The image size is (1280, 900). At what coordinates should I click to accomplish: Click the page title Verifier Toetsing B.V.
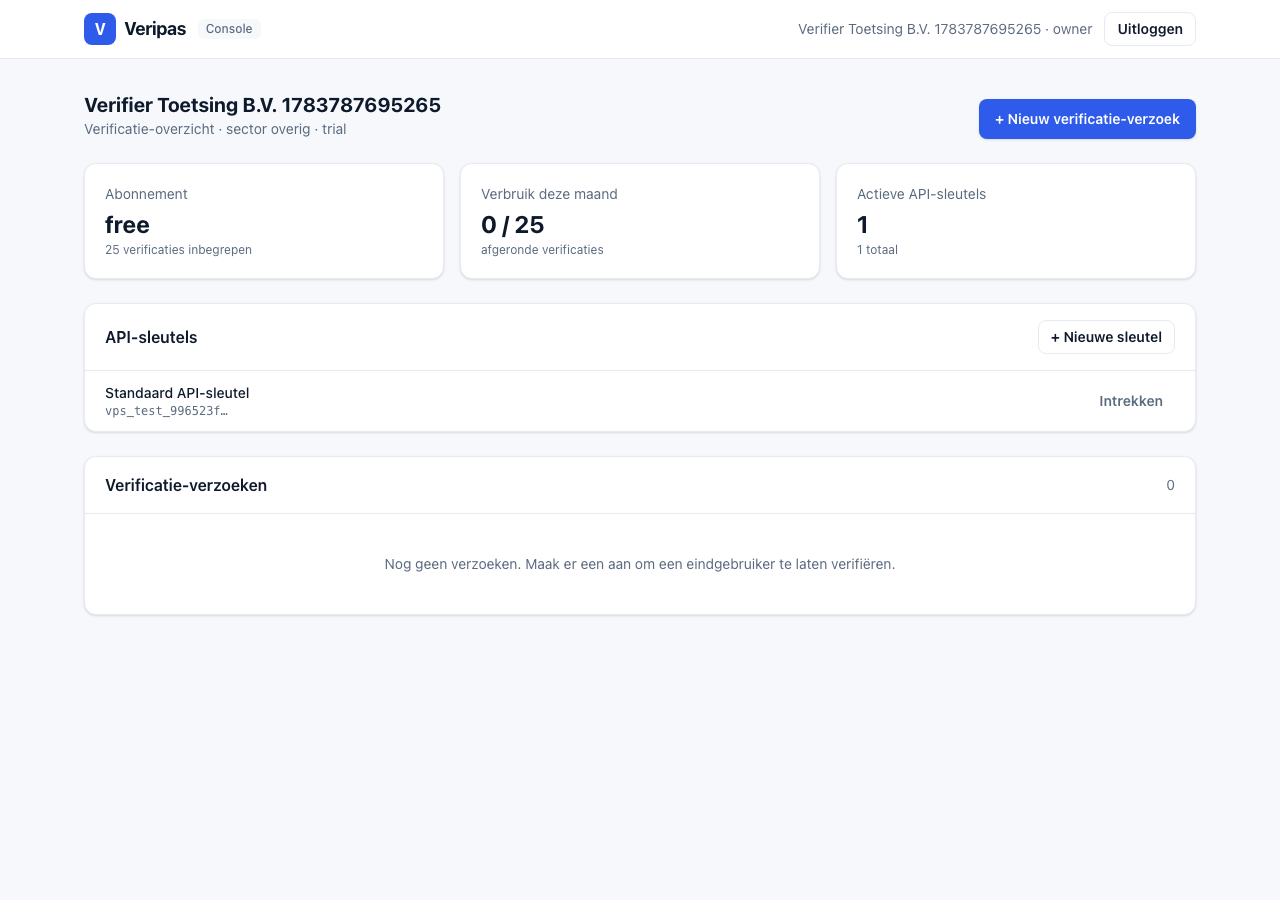(x=262, y=105)
